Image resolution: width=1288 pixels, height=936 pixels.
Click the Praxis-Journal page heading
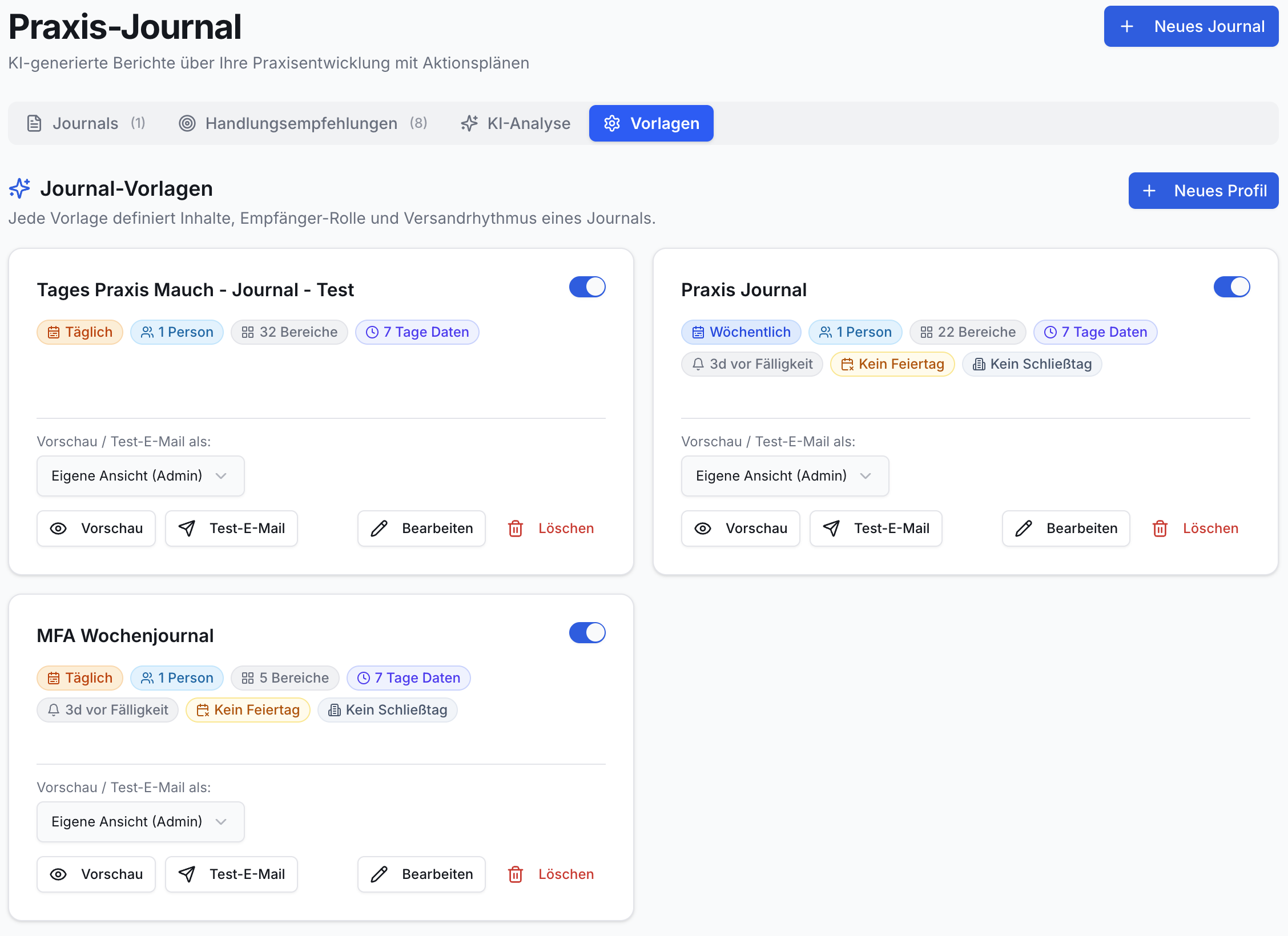tap(125, 26)
